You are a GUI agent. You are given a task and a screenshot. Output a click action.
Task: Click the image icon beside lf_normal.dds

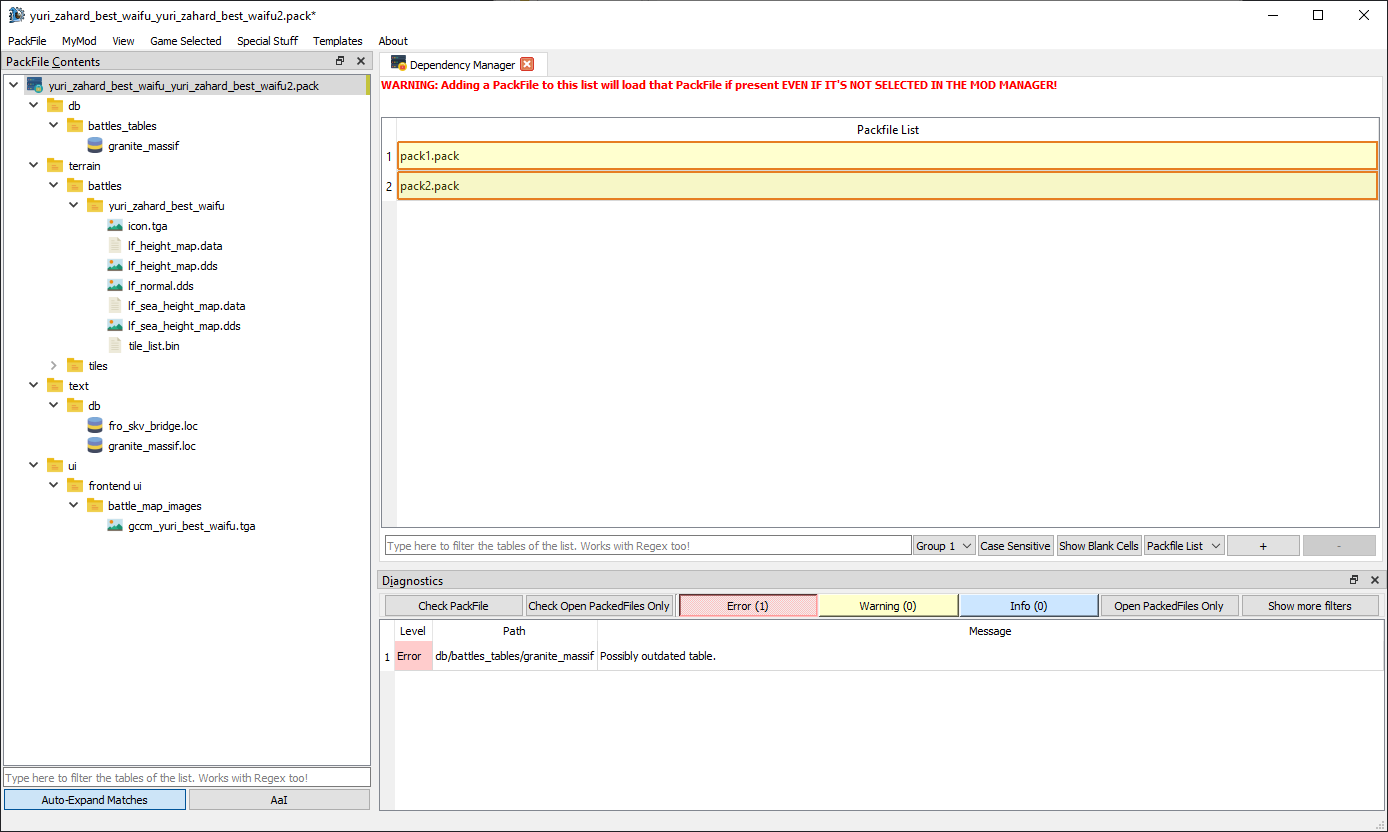(x=115, y=286)
